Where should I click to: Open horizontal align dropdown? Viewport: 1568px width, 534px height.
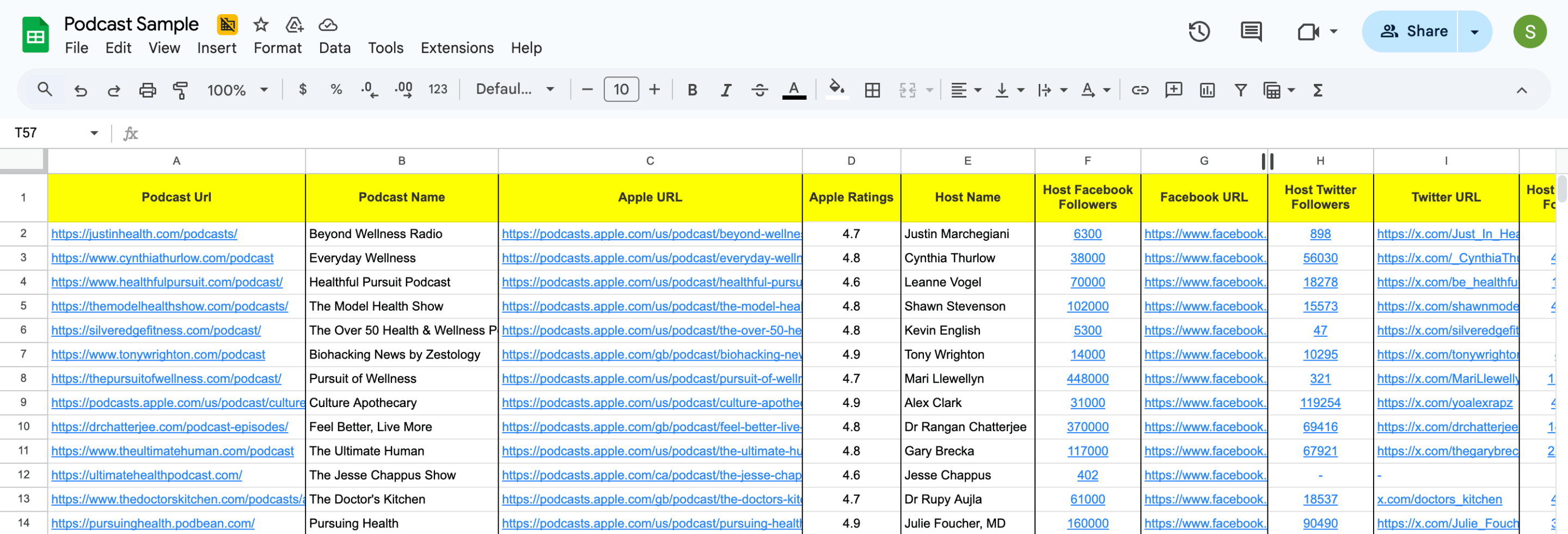coord(966,90)
